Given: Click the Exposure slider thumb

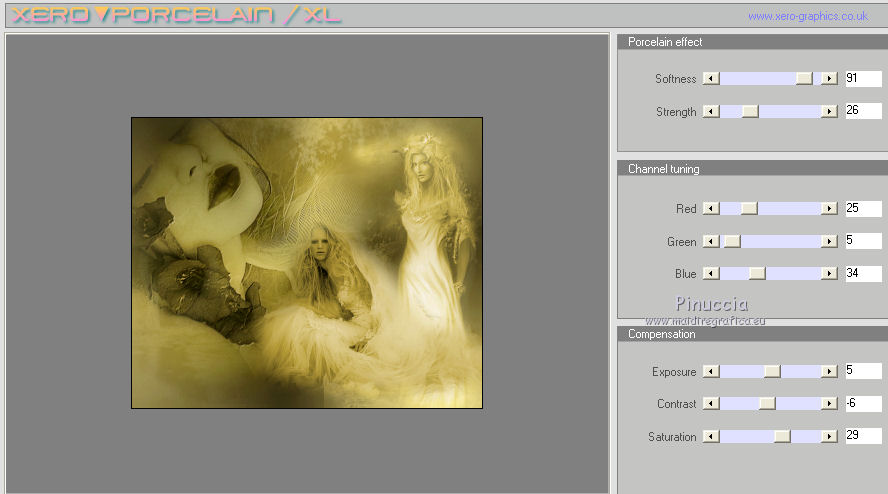Looking at the screenshot, I should click(x=772, y=371).
